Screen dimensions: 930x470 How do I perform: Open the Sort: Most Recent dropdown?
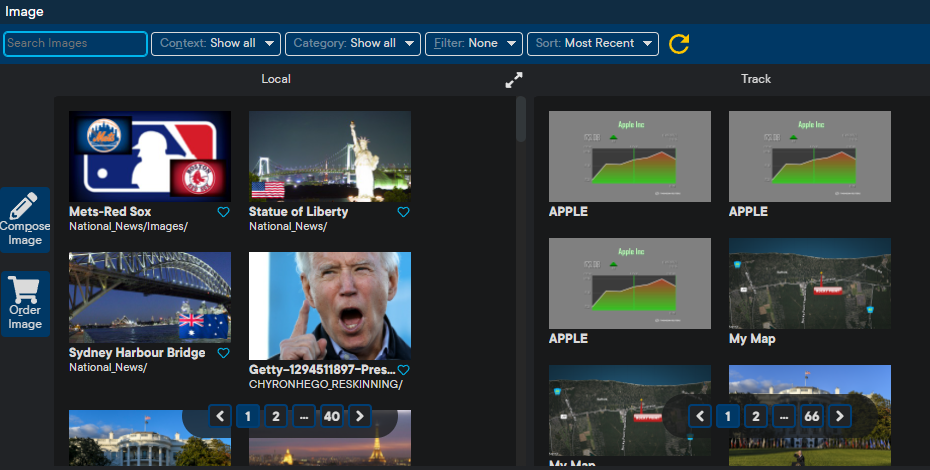(x=592, y=44)
